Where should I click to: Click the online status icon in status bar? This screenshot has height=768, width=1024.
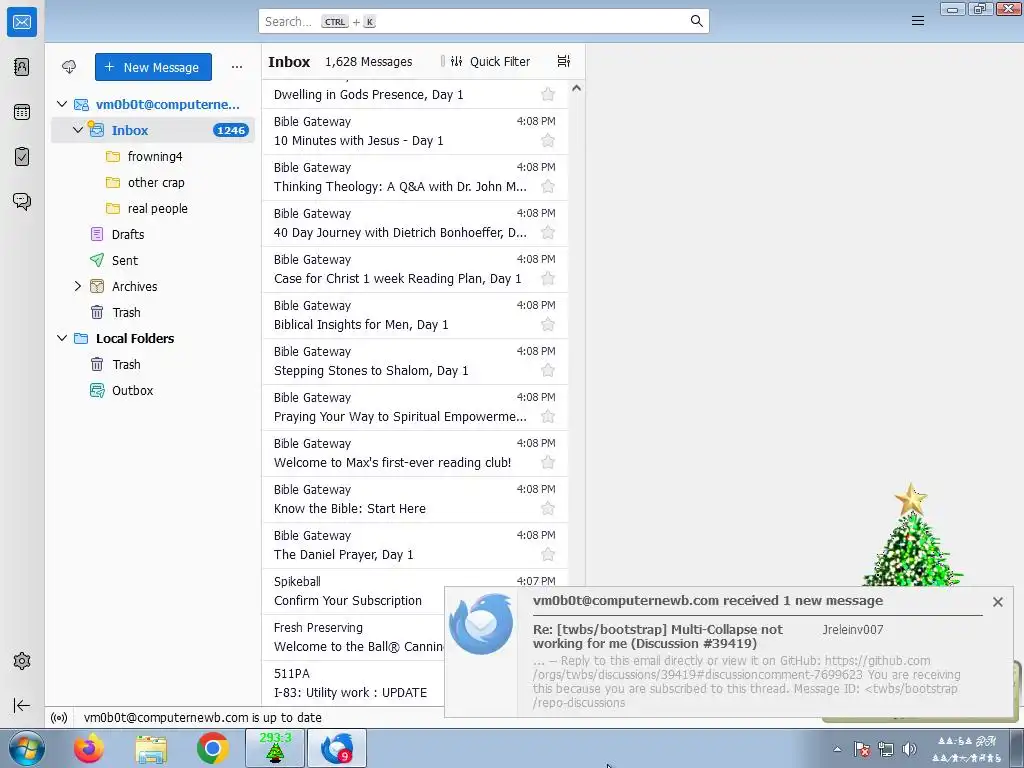click(59, 718)
